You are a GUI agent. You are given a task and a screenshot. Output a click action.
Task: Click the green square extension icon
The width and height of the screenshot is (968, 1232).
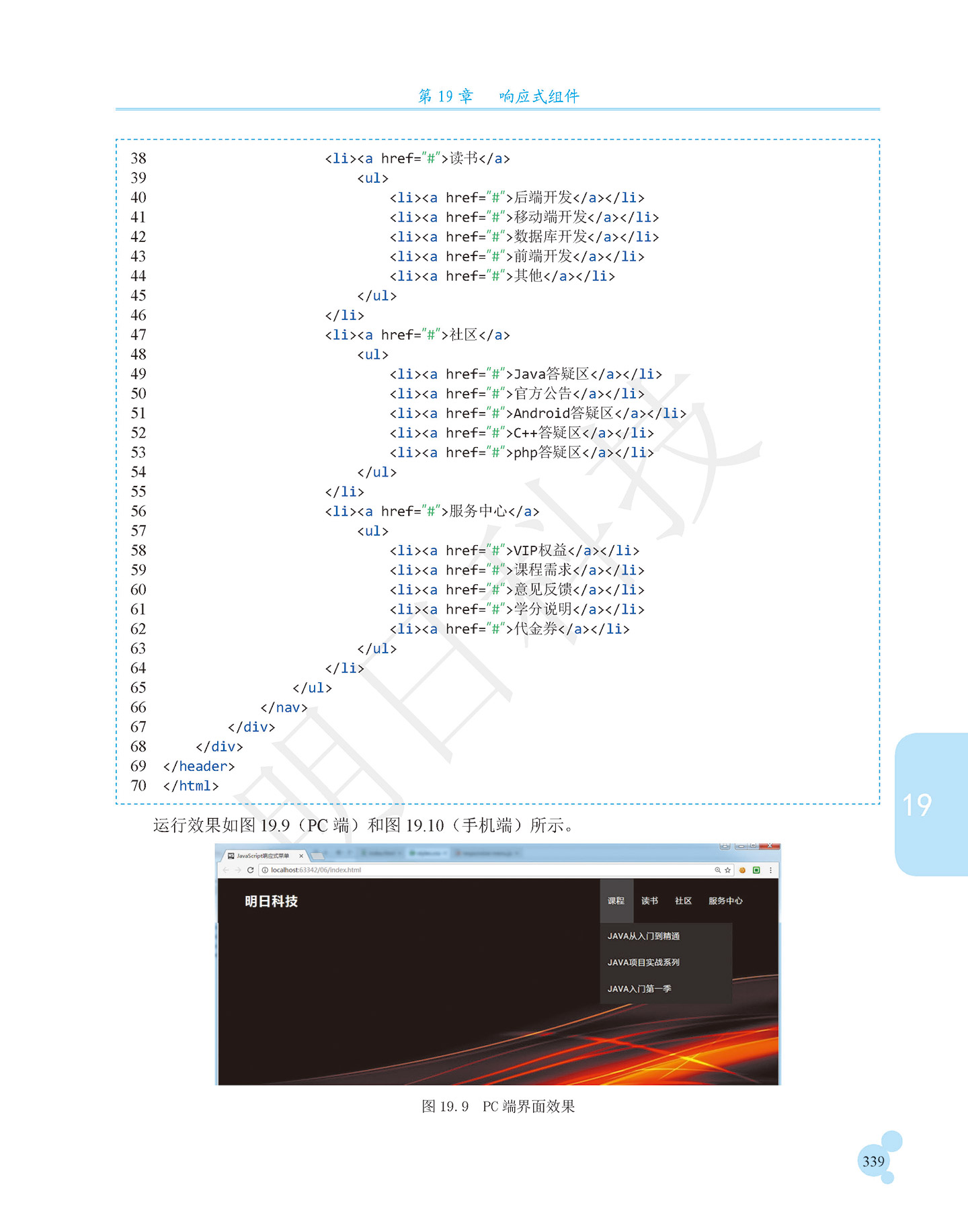click(756, 870)
